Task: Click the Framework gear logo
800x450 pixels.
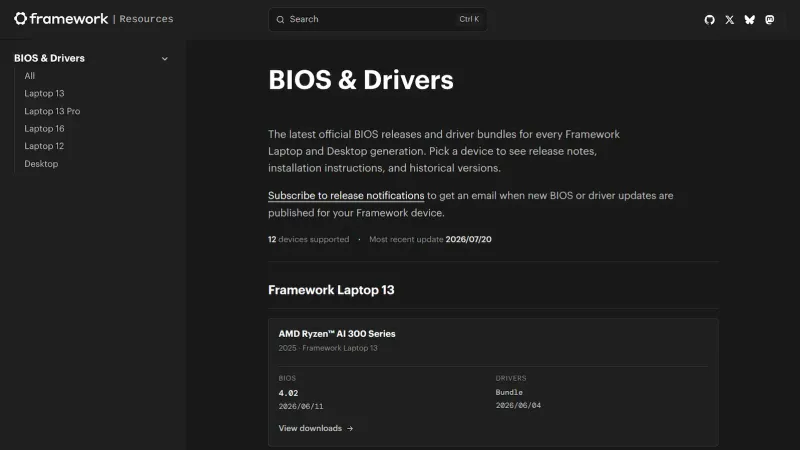Action: coord(20,19)
